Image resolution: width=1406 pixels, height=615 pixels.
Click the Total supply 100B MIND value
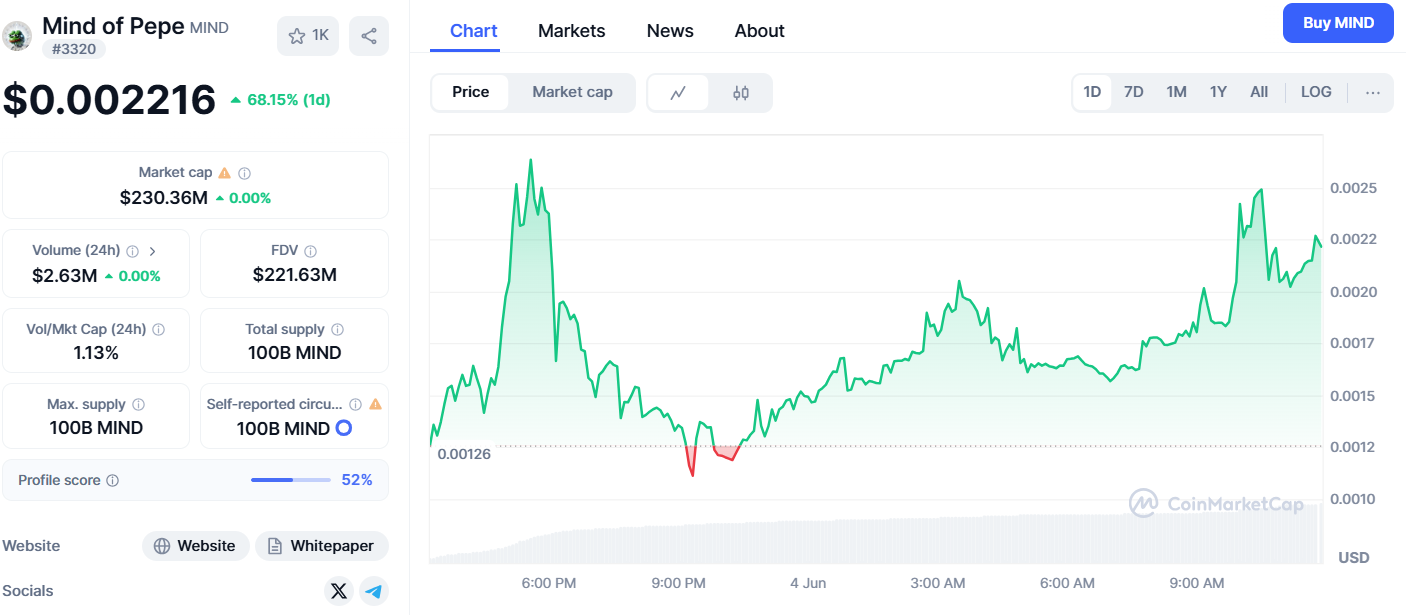tap(295, 353)
